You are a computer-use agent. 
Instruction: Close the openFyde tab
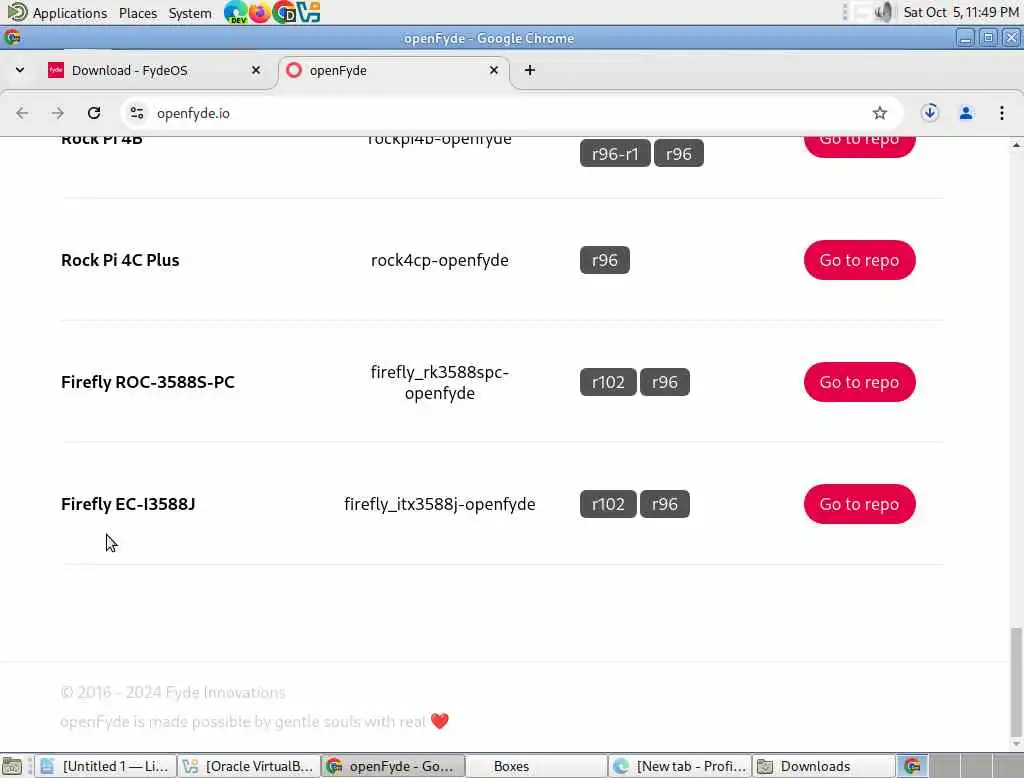[x=494, y=70]
